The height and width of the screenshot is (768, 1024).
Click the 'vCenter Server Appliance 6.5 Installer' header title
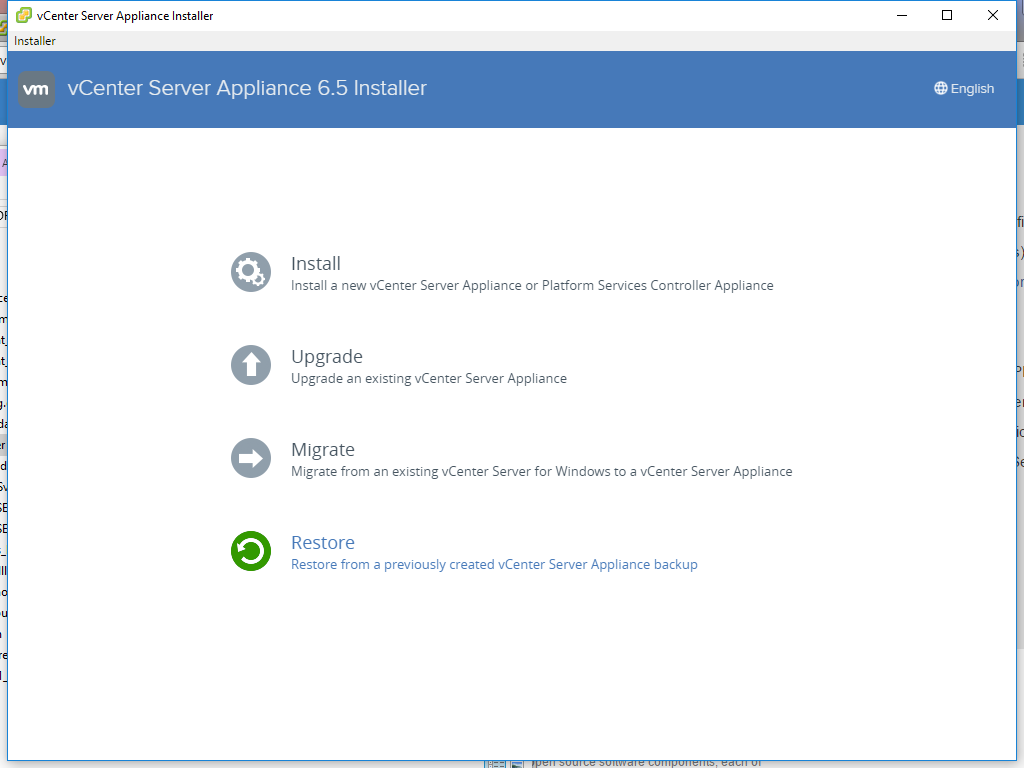pyautogui.click(x=247, y=88)
